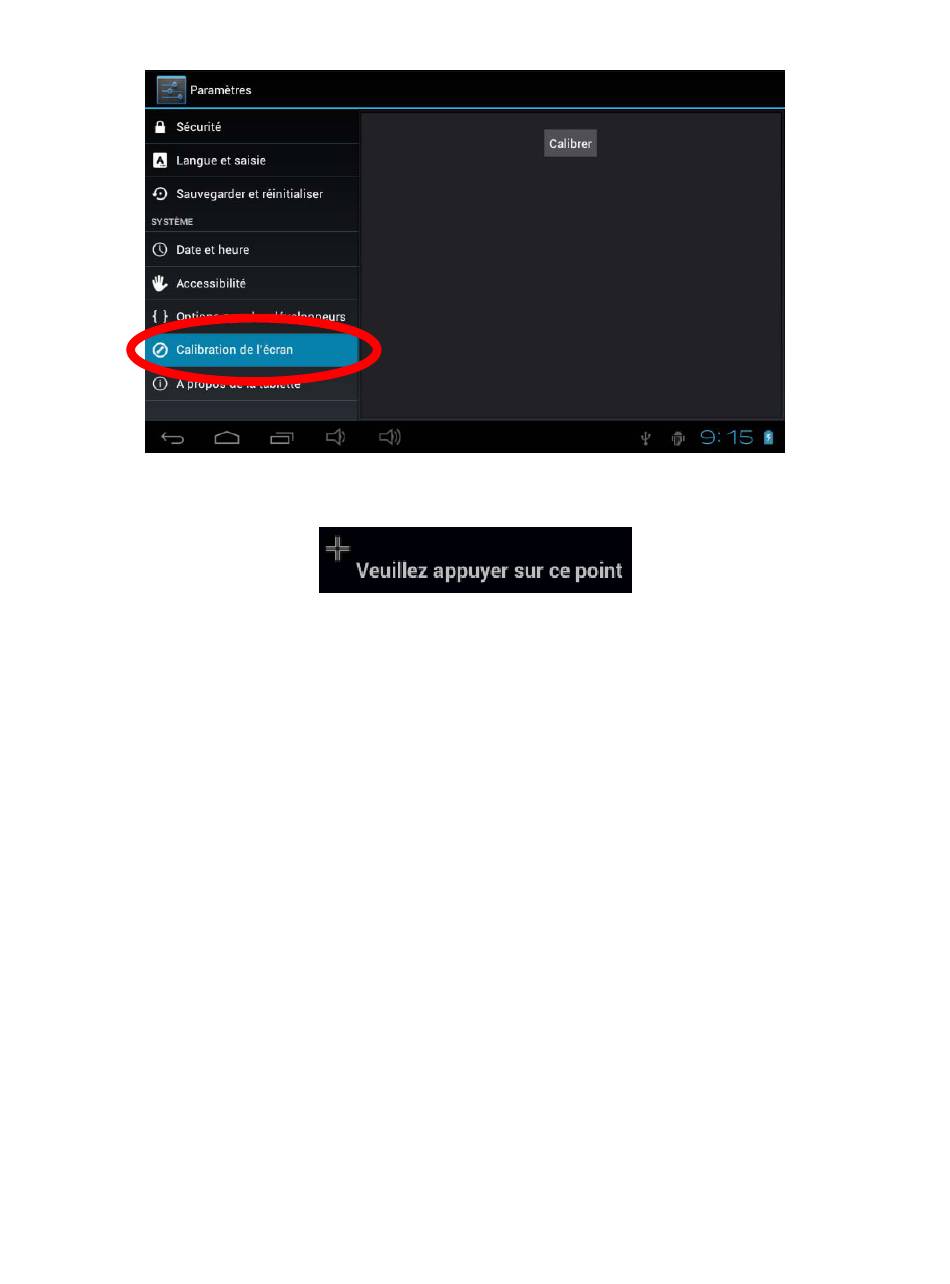Choose Calibration de l'écran entry
Image resolution: width=950 pixels, height=1284 pixels.
tap(252, 350)
